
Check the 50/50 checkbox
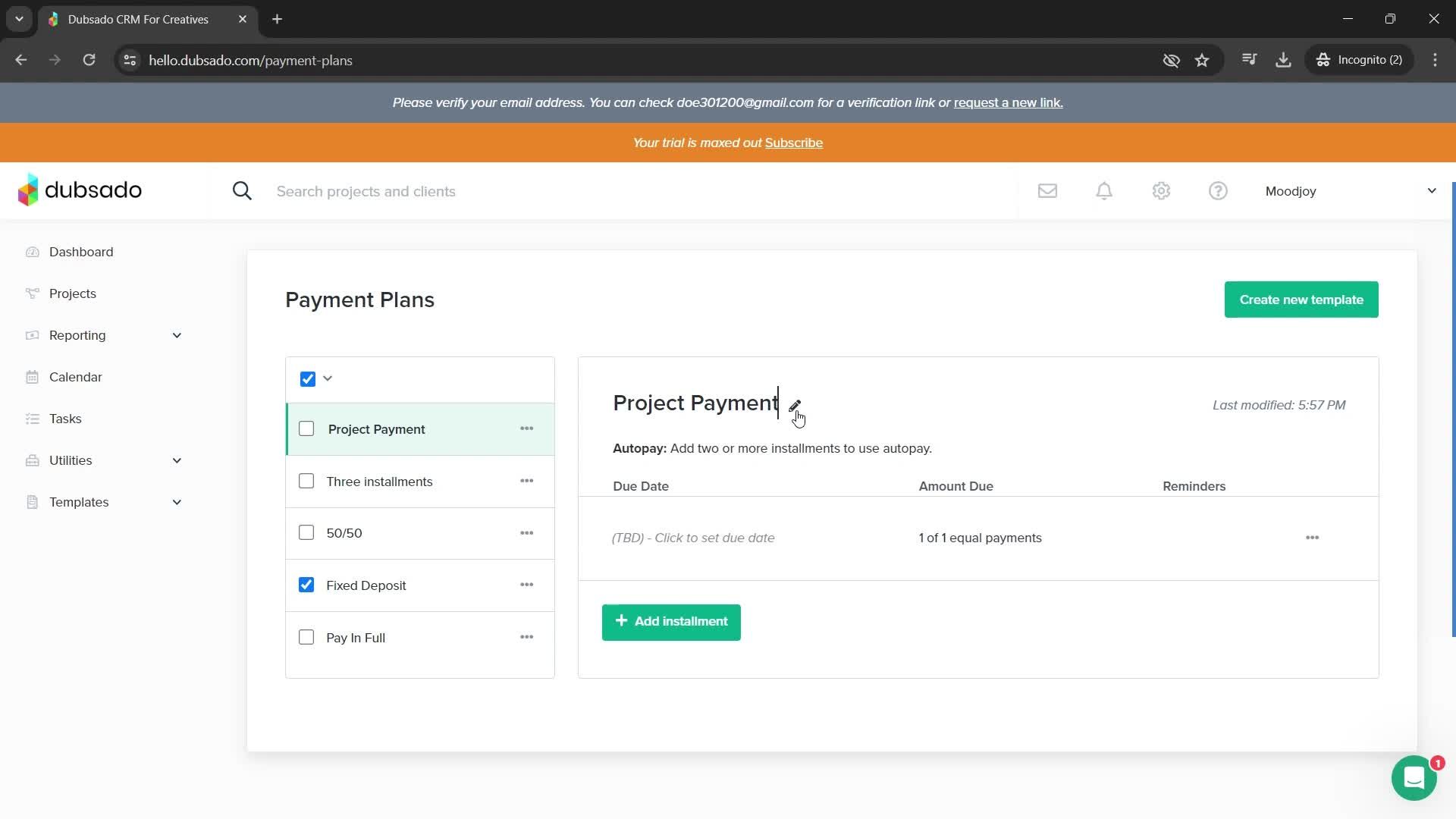(x=306, y=532)
